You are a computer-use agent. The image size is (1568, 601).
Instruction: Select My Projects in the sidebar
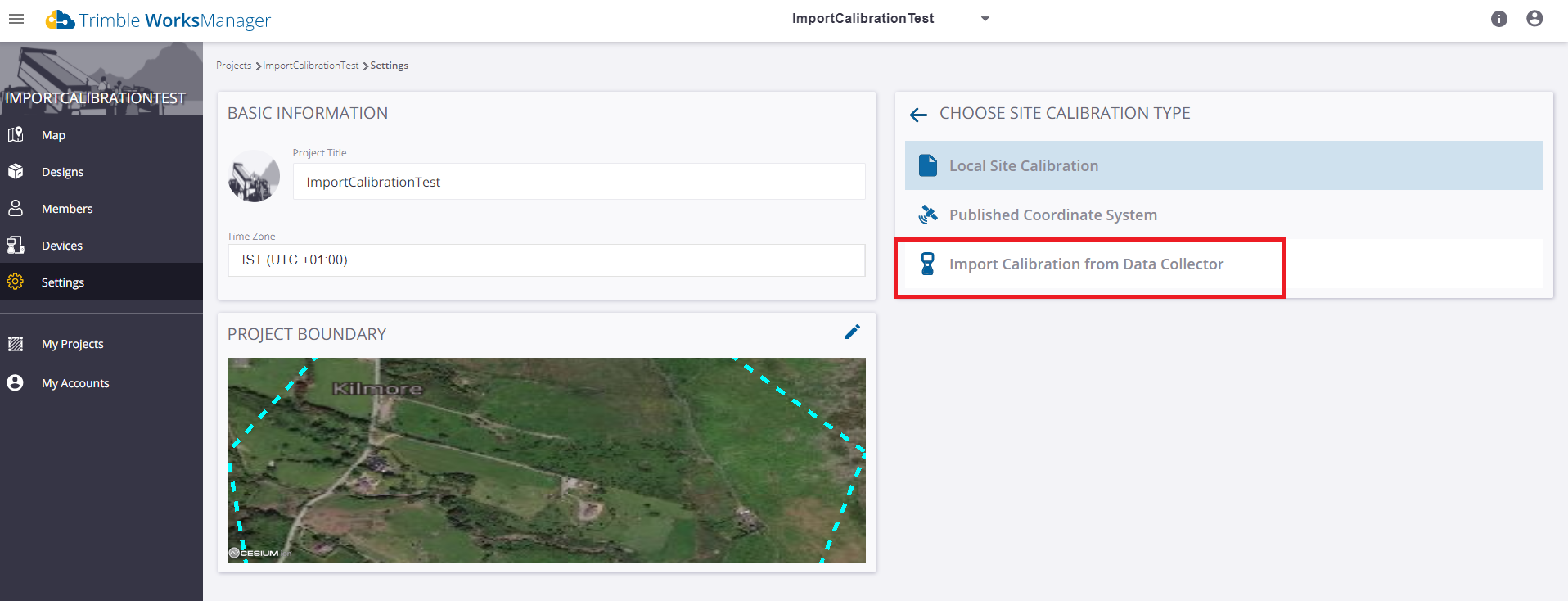(72, 344)
